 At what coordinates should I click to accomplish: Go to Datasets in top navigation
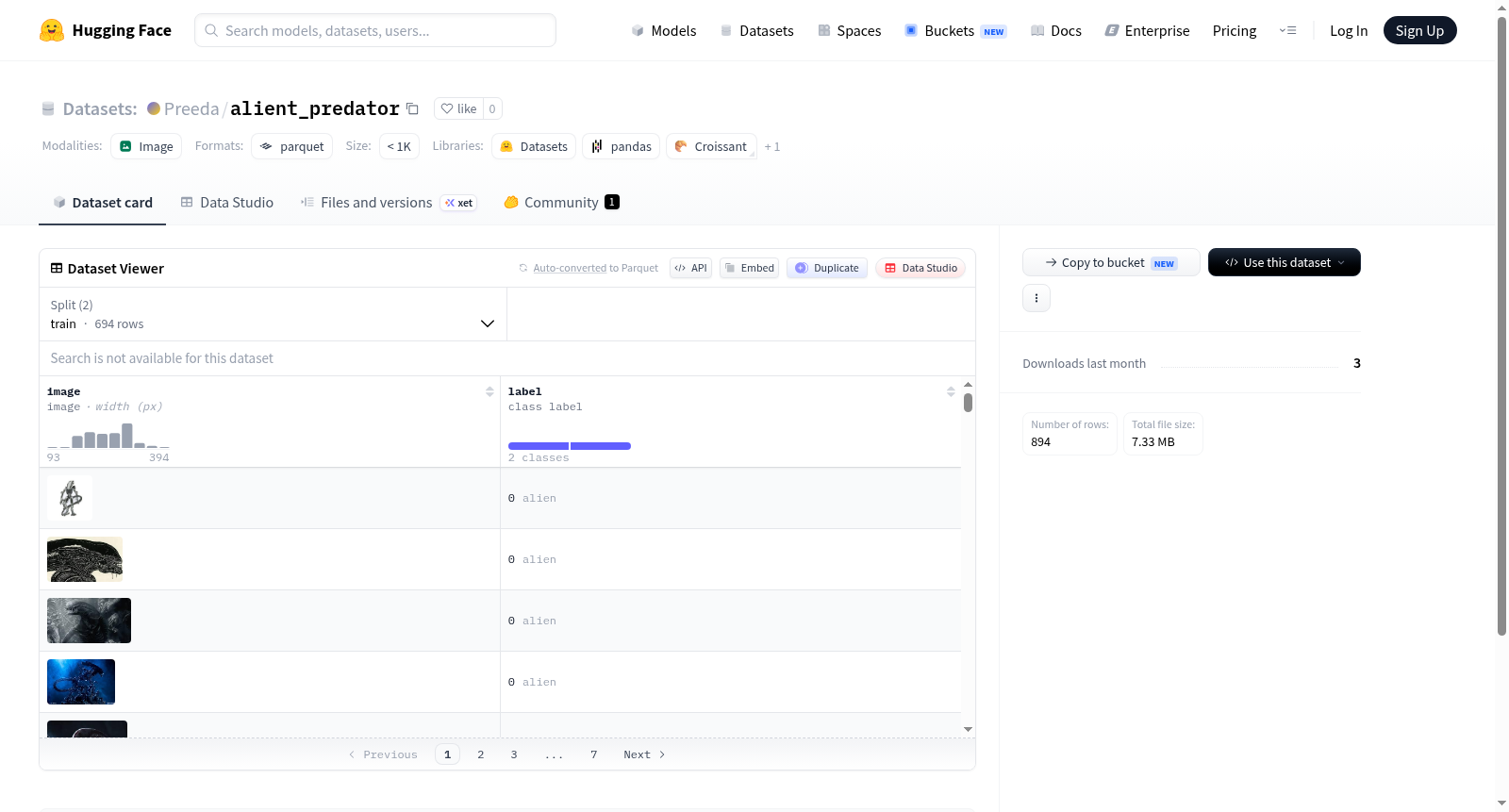point(756,30)
